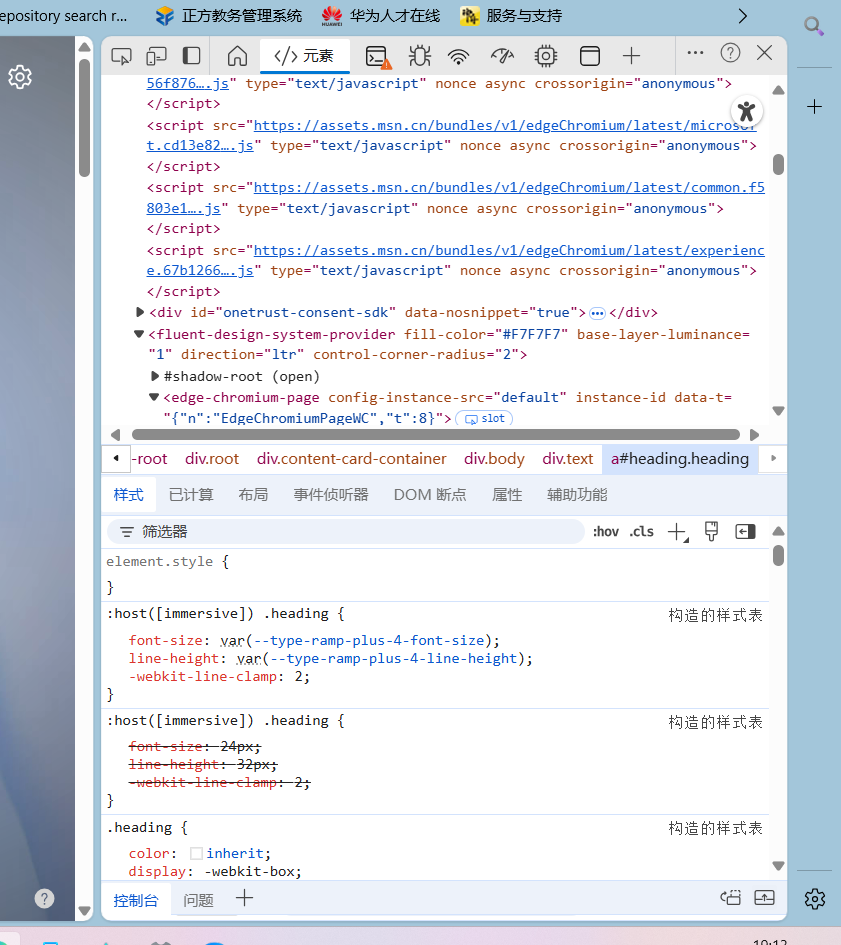Toggle element classes with .cls
Screen dimensions: 841x945
pos(641,532)
